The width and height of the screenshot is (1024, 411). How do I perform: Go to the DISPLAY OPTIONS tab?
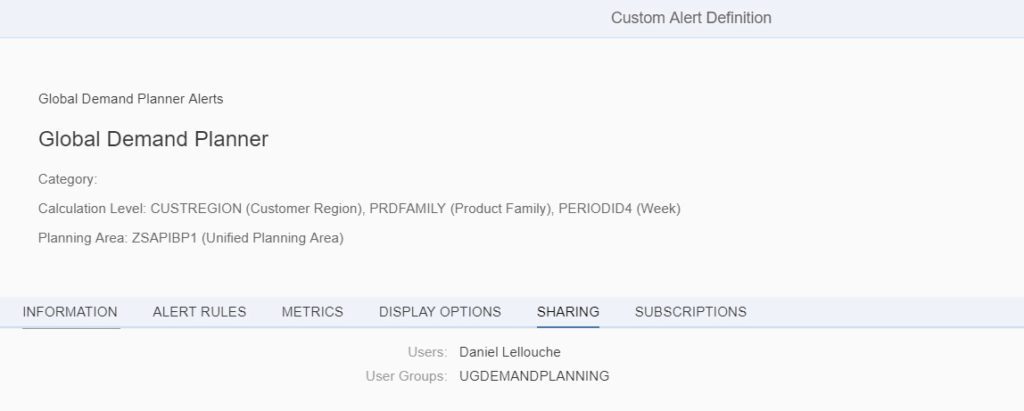pyautogui.click(x=440, y=312)
